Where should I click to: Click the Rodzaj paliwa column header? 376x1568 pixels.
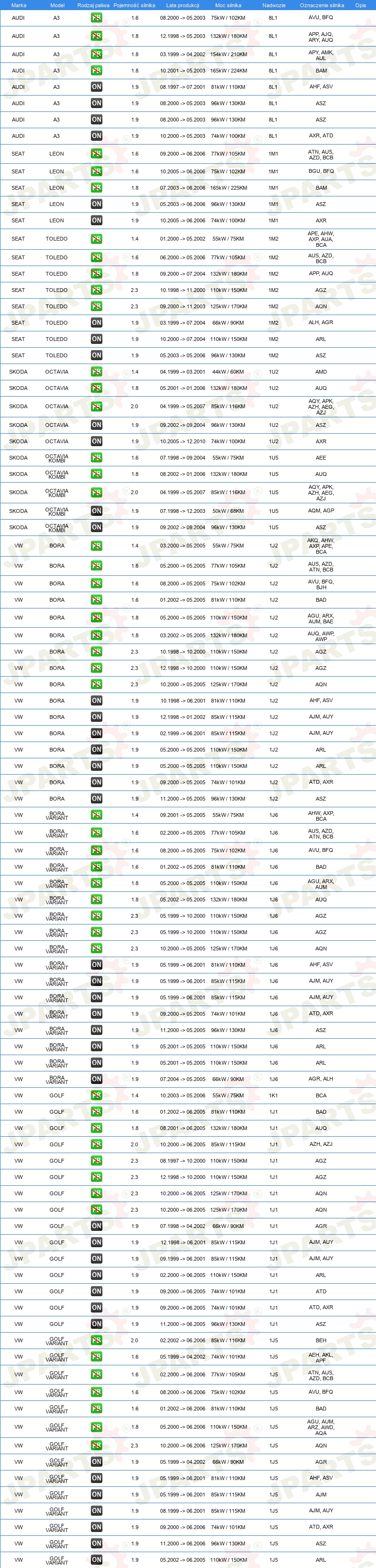pyautogui.click(x=93, y=5)
